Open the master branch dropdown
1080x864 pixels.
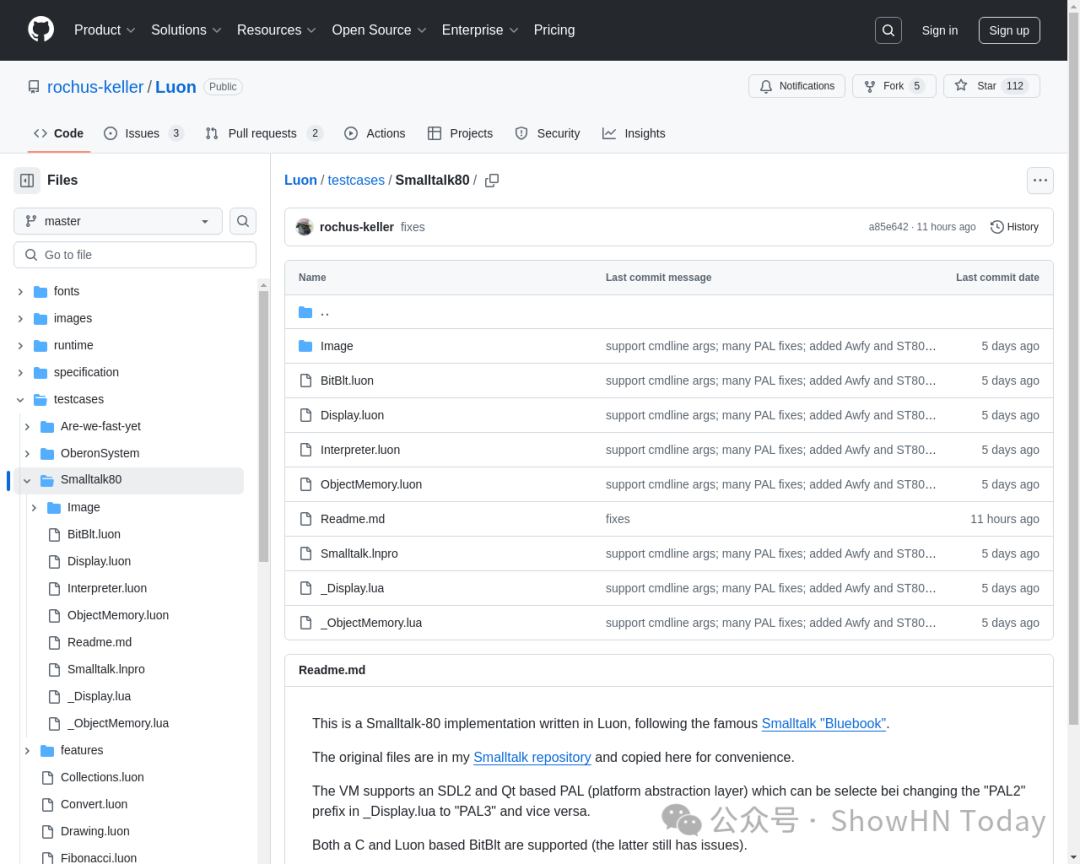coord(118,221)
